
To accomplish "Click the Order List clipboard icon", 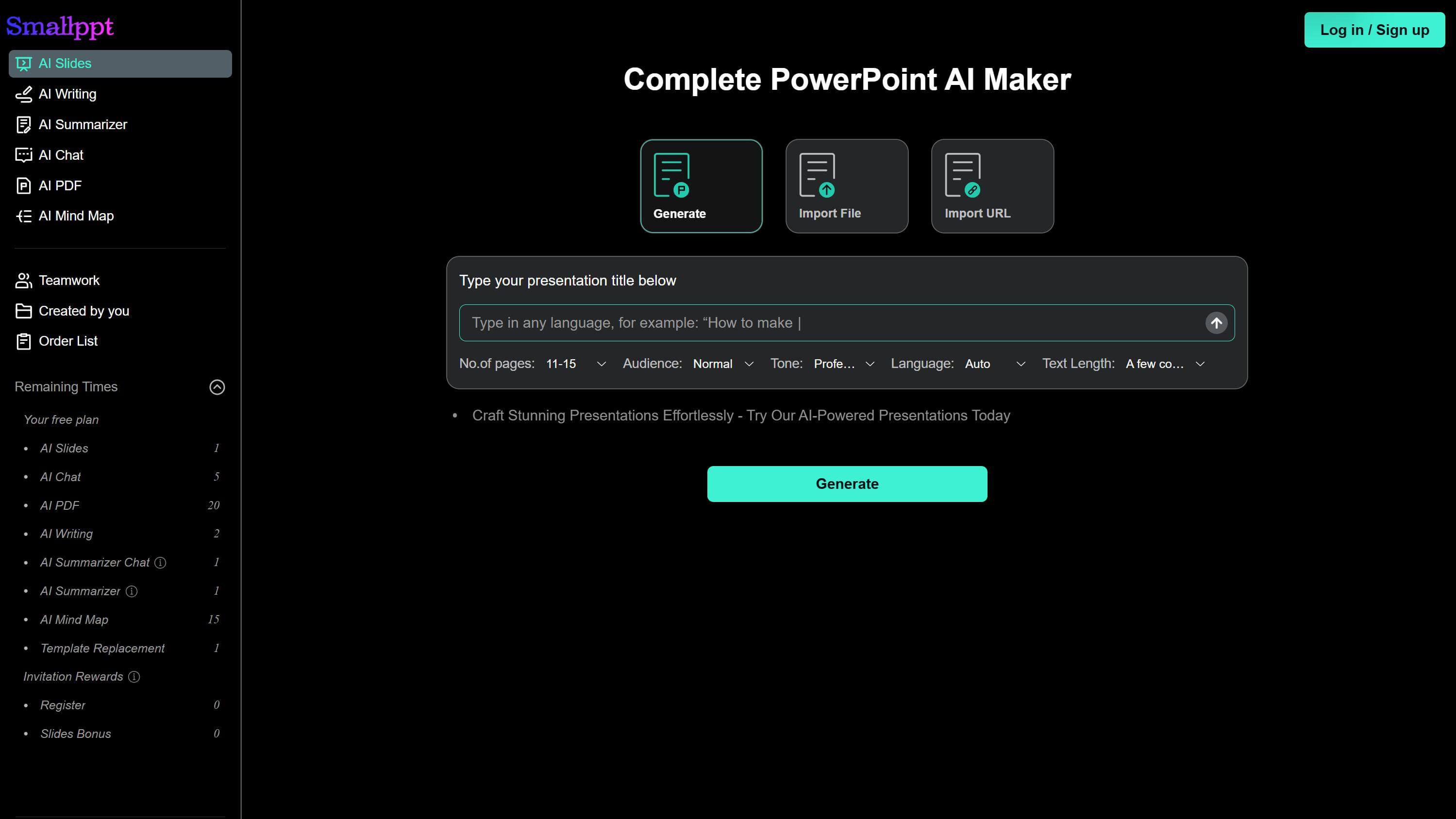I will click(x=24, y=341).
